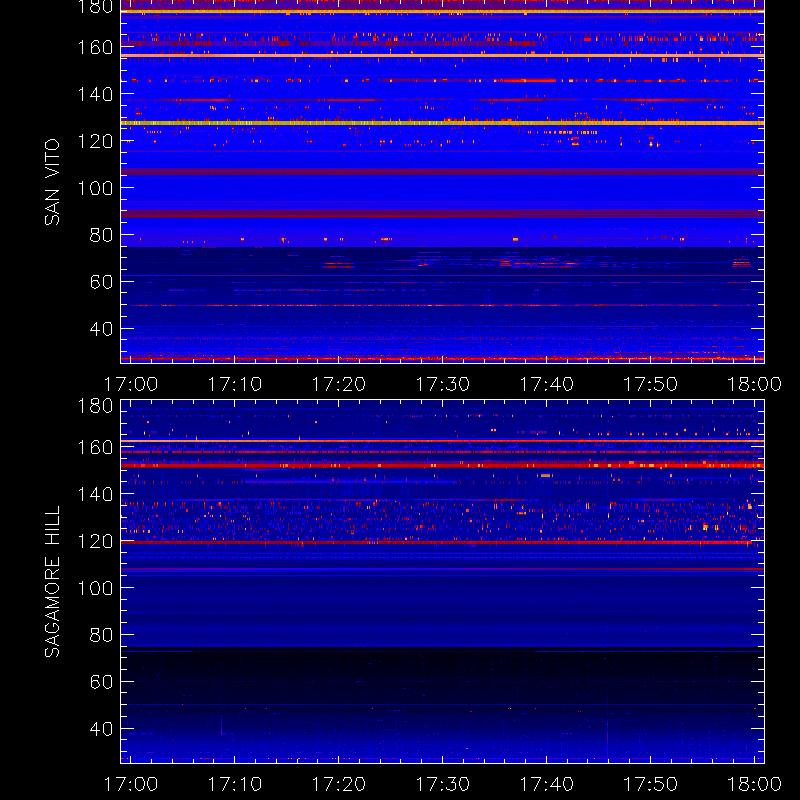Click the 17:40 time label under the San Vito plot

[546, 384]
